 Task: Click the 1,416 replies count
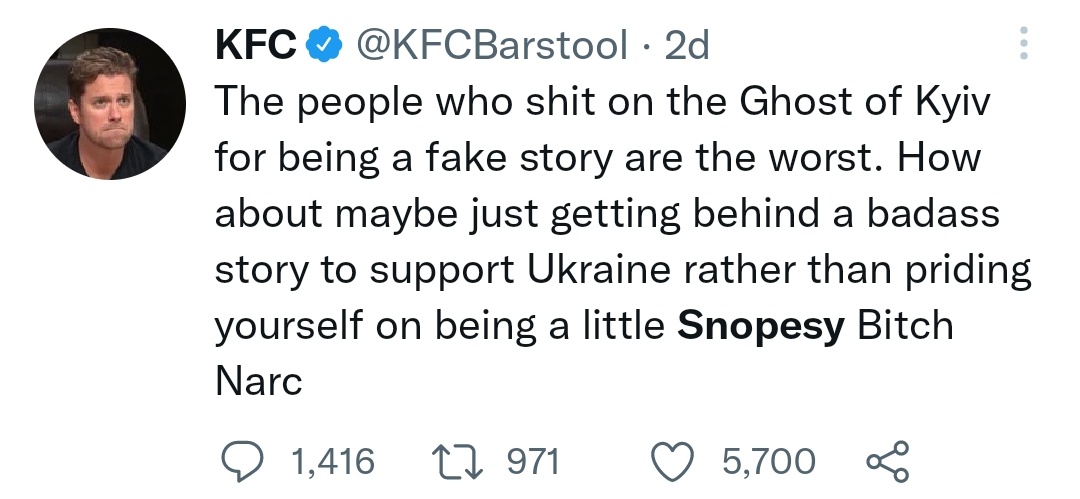point(331,461)
